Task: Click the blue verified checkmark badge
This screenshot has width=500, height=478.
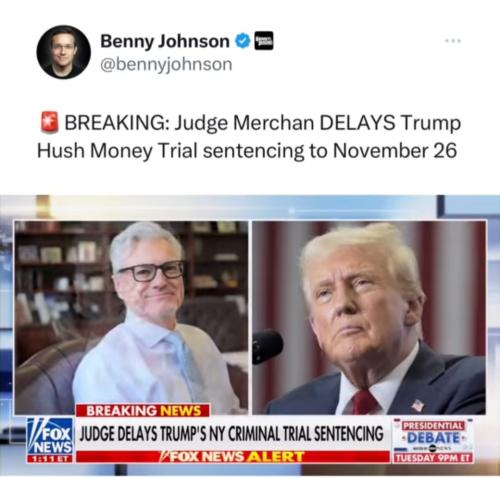Action: tap(243, 41)
